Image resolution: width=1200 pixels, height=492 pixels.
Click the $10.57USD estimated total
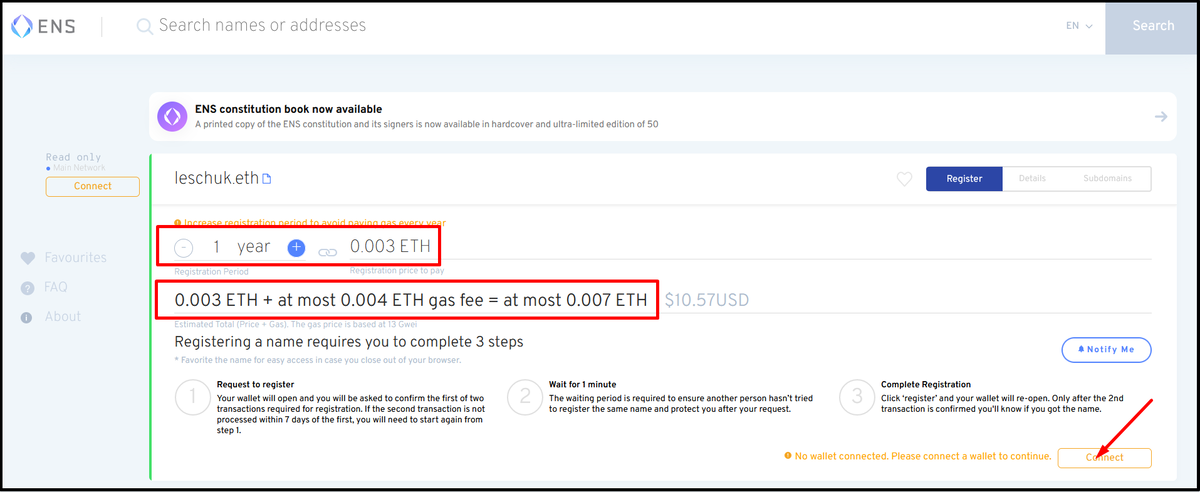706,300
